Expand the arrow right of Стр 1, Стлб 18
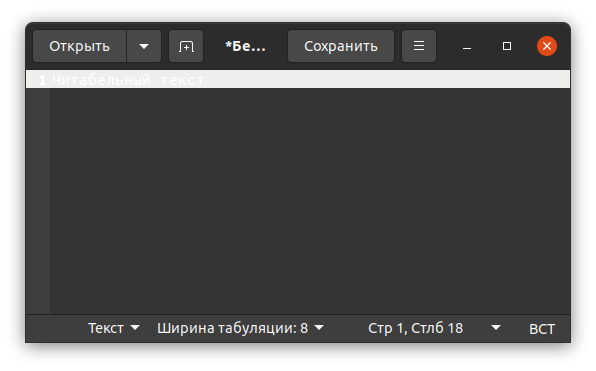The width and height of the screenshot is (596, 371). (496, 328)
